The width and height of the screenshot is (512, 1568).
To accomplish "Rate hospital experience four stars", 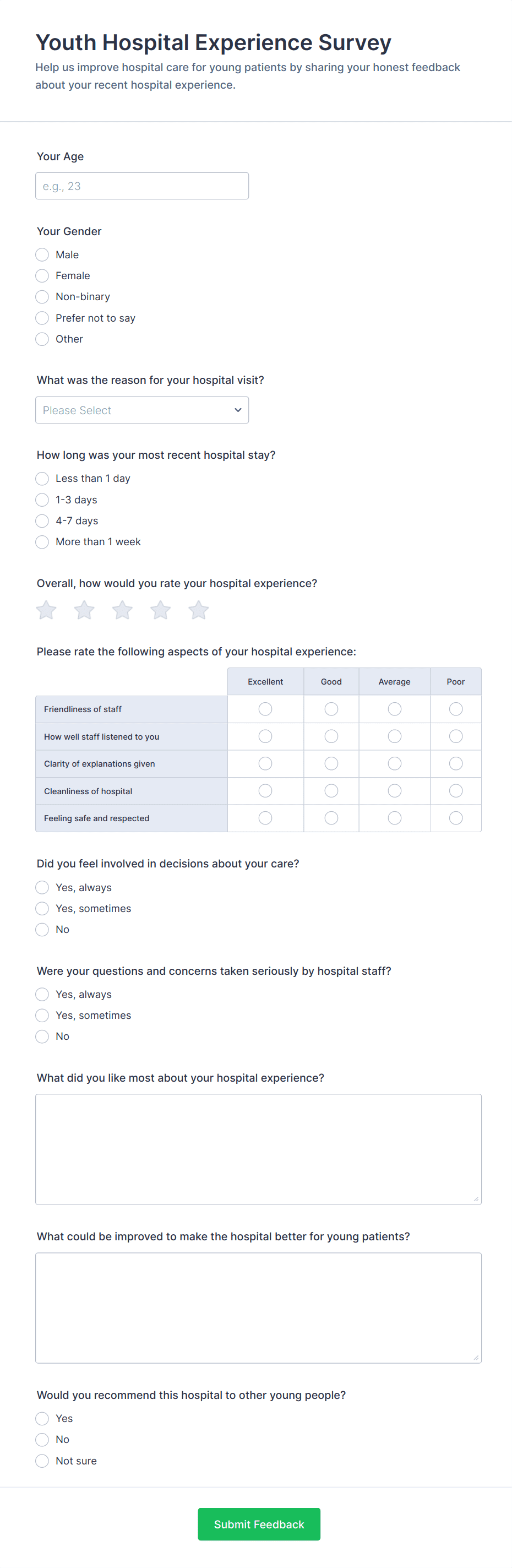I will [161, 610].
